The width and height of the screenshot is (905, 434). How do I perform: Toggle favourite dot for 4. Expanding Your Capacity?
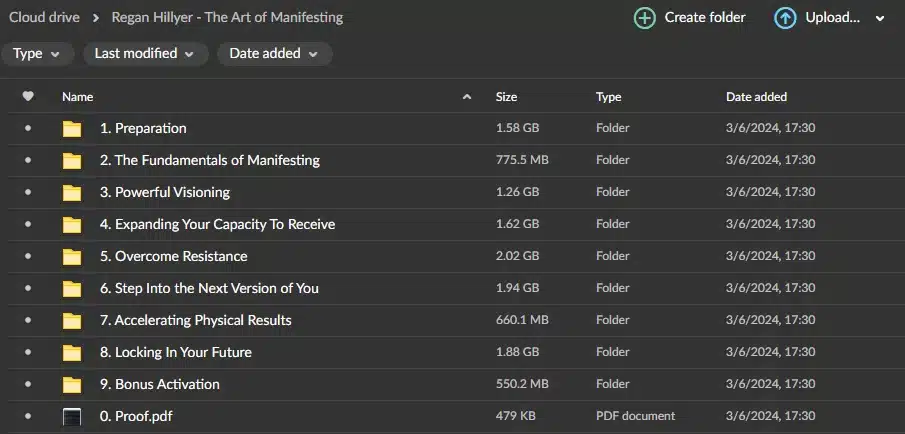click(28, 225)
